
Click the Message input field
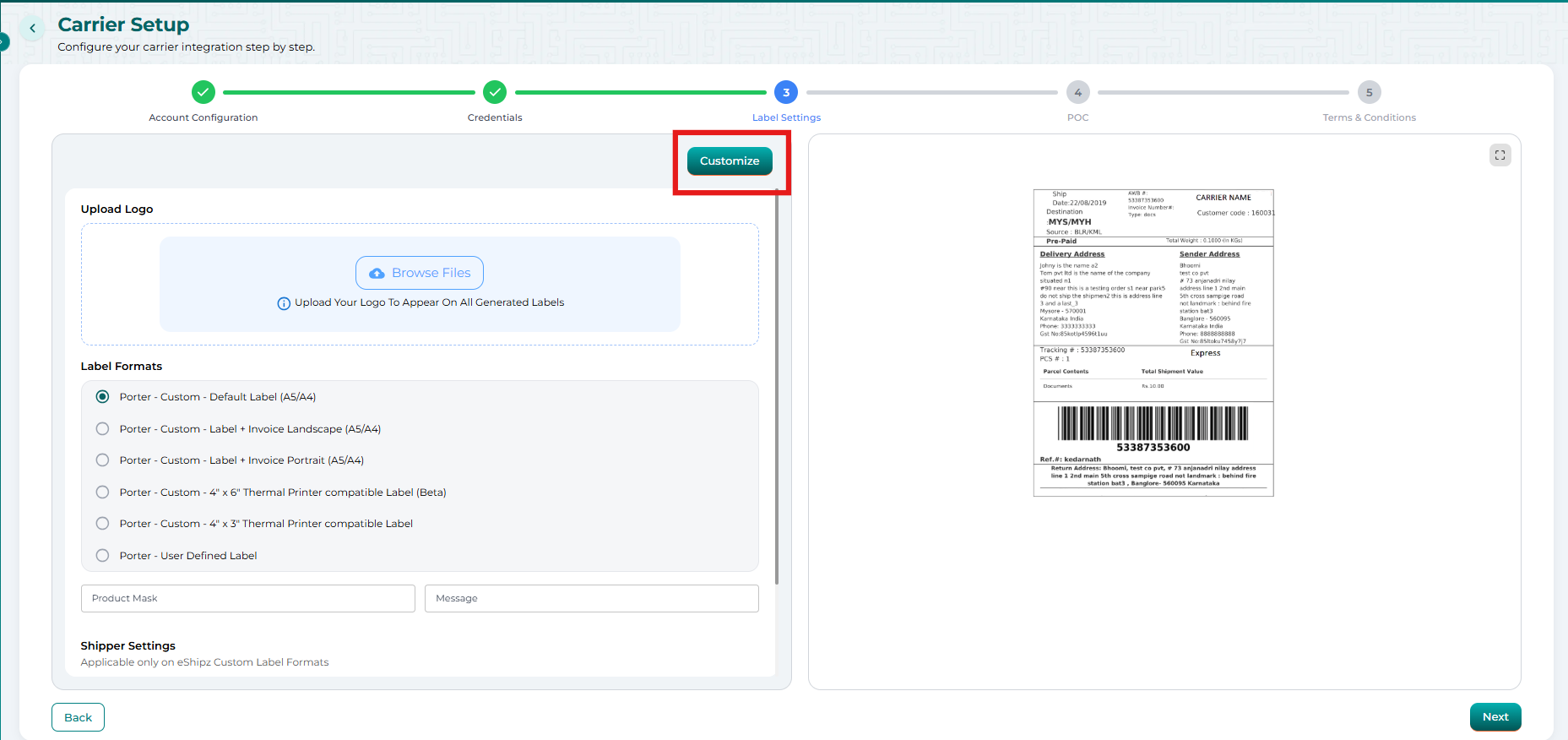pos(592,598)
